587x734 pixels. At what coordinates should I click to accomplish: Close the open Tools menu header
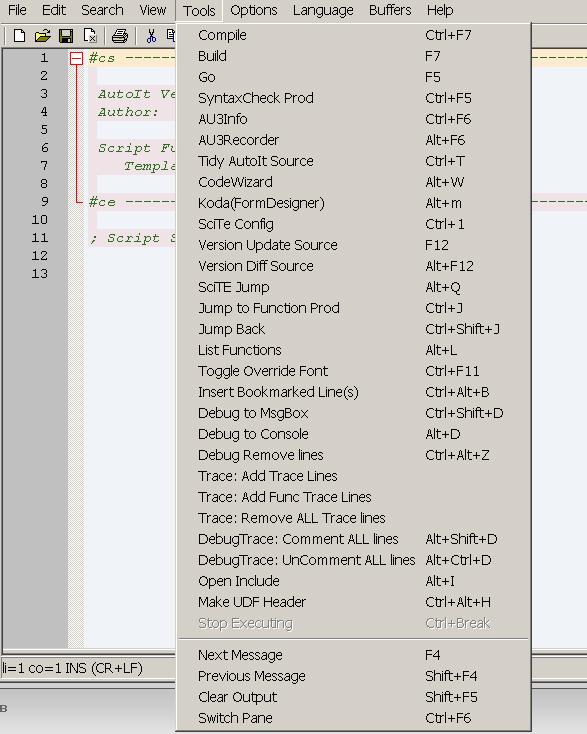click(199, 10)
